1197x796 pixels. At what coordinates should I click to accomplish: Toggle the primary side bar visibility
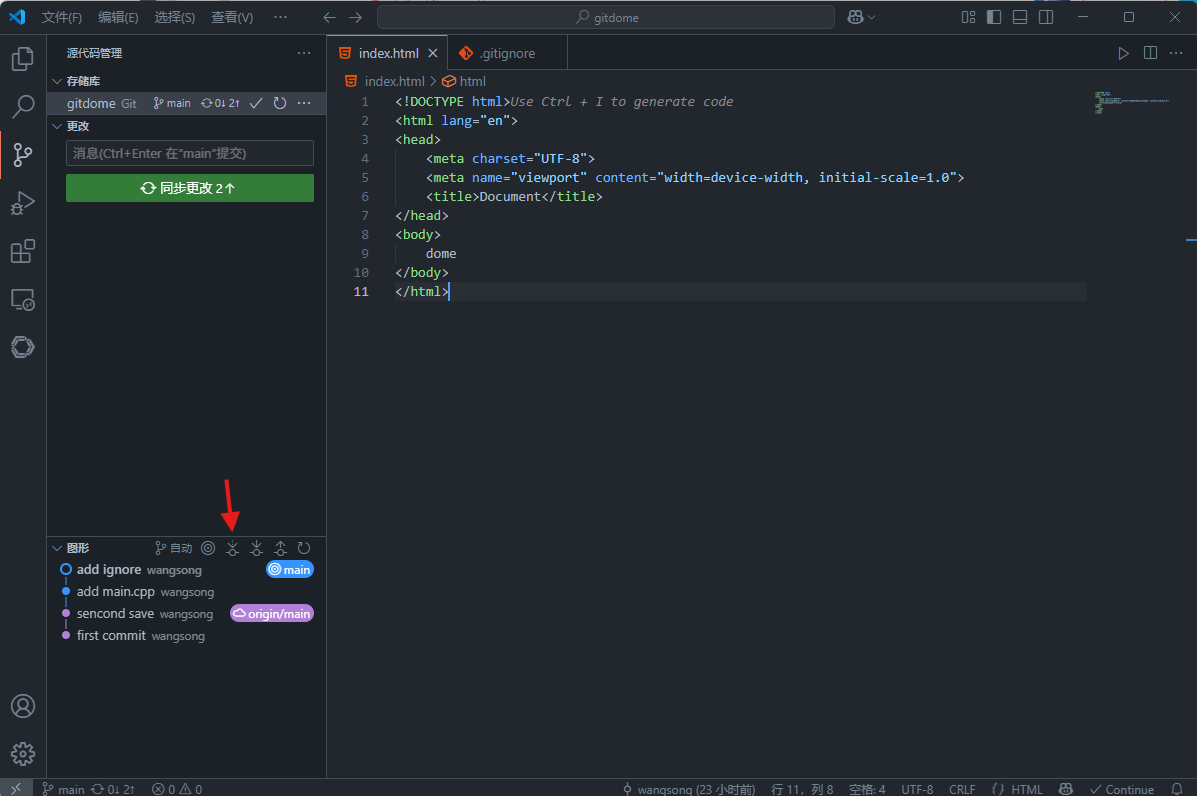coord(994,17)
